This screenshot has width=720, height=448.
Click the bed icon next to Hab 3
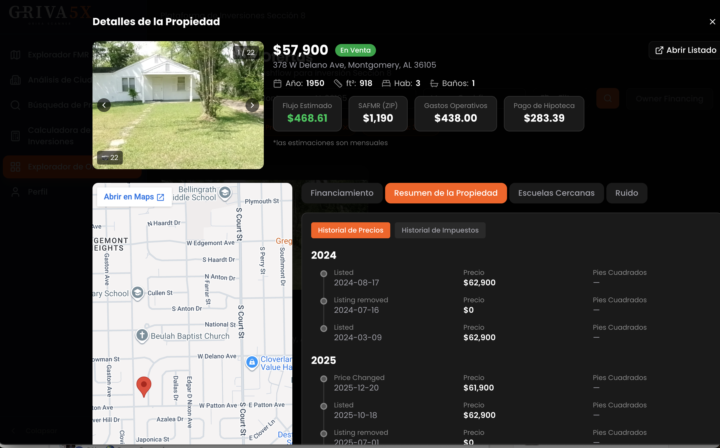click(x=386, y=84)
